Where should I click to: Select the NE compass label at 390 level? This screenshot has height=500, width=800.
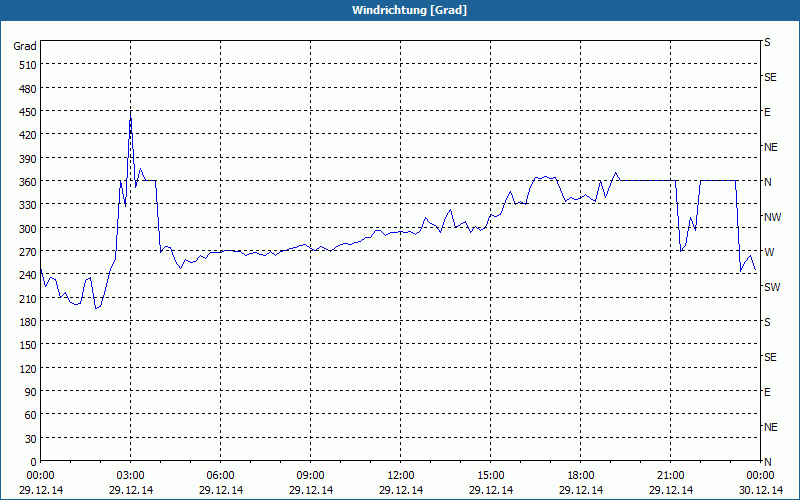click(770, 147)
